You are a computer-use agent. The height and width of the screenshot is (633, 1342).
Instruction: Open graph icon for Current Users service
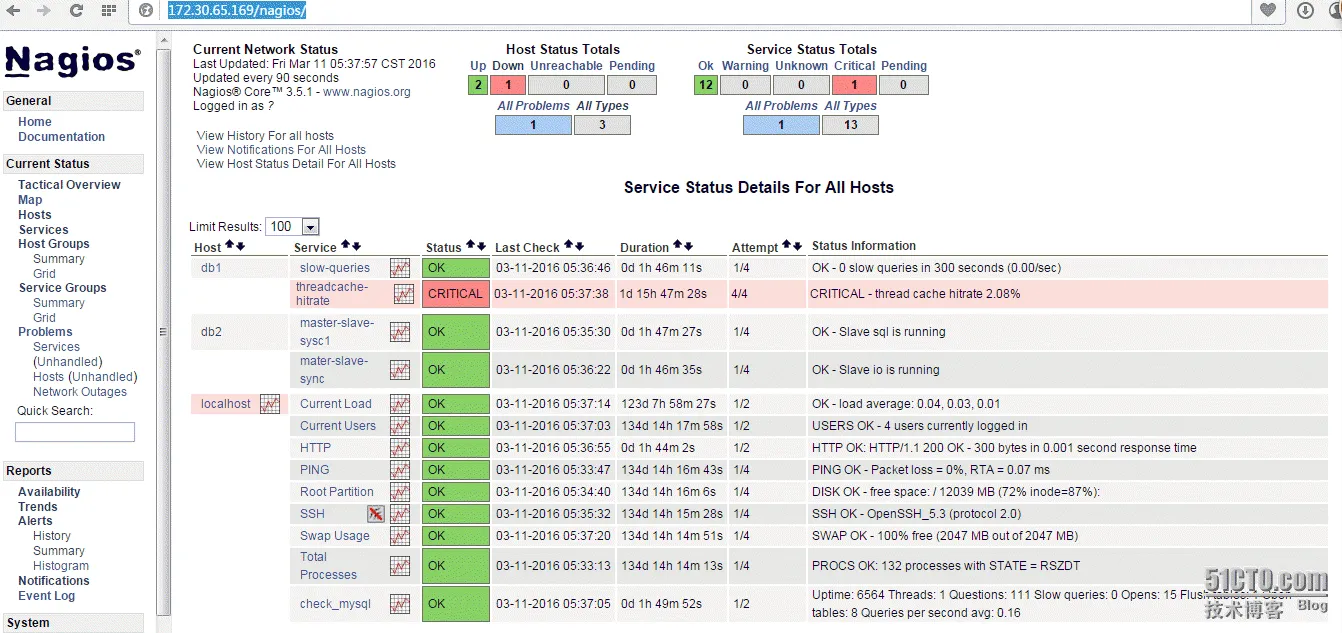pyautogui.click(x=400, y=426)
